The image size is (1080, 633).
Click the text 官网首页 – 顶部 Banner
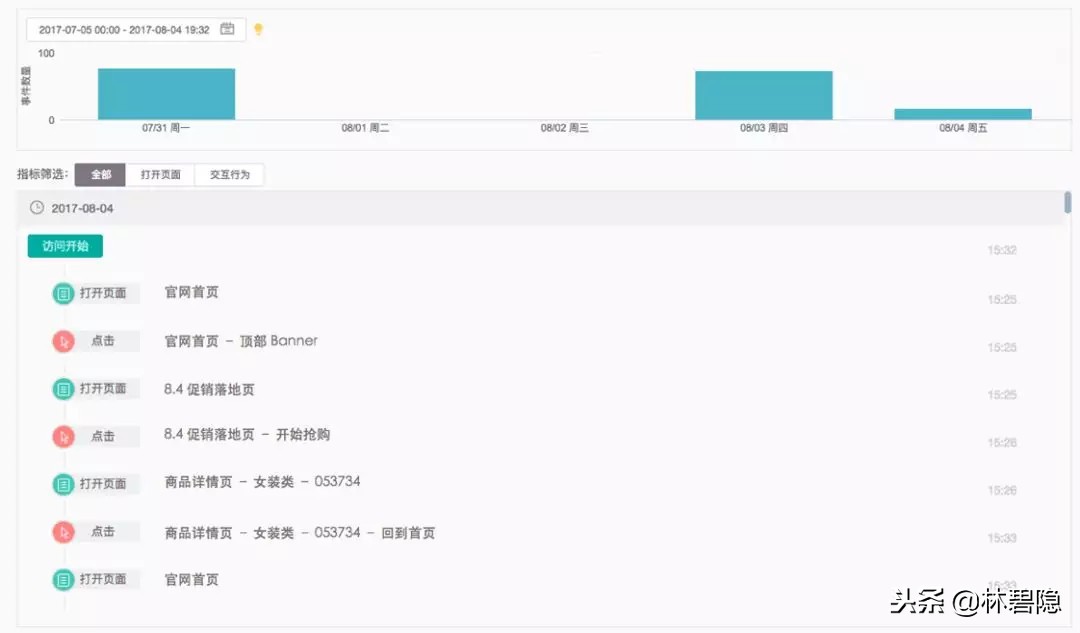click(241, 341)
